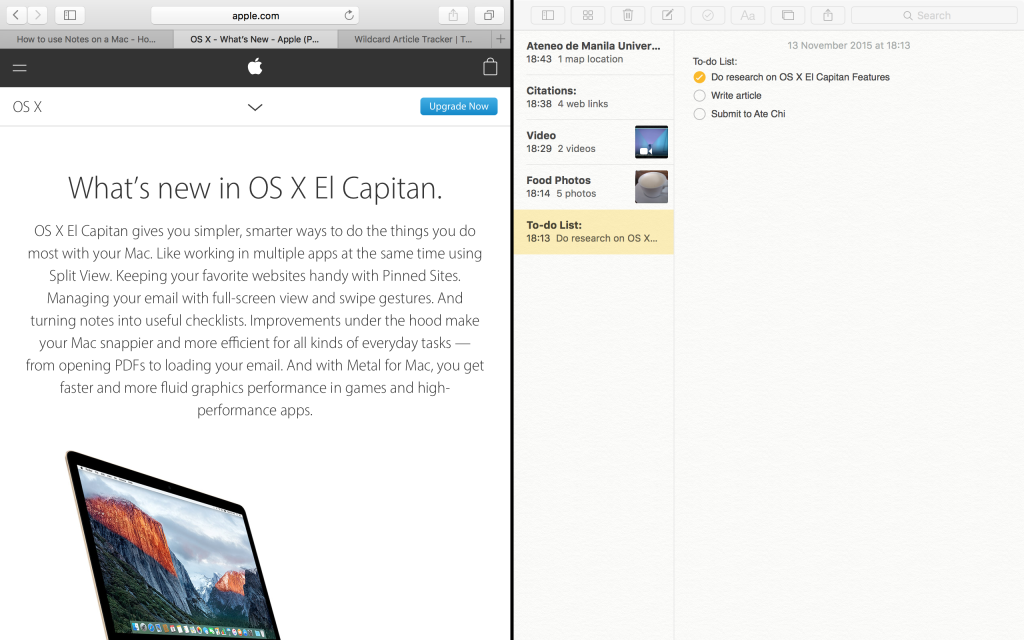
Task: Show the Safari sidebar
Action: pos(70,15)
